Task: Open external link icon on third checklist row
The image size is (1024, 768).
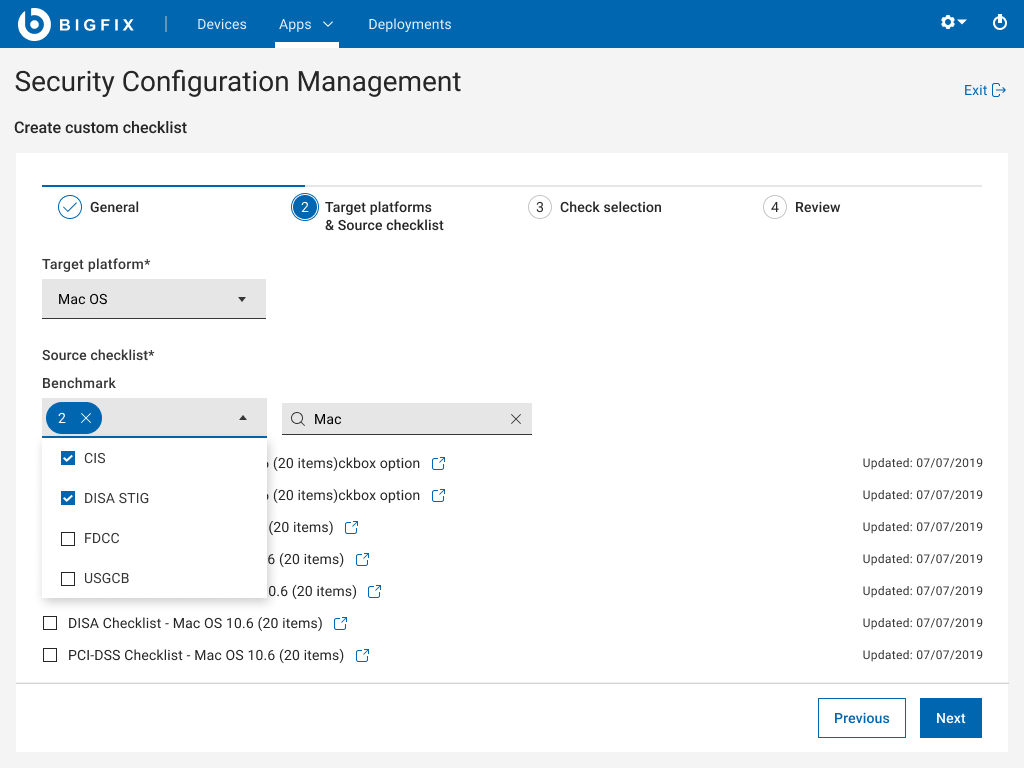Action: tap(351, 527)
